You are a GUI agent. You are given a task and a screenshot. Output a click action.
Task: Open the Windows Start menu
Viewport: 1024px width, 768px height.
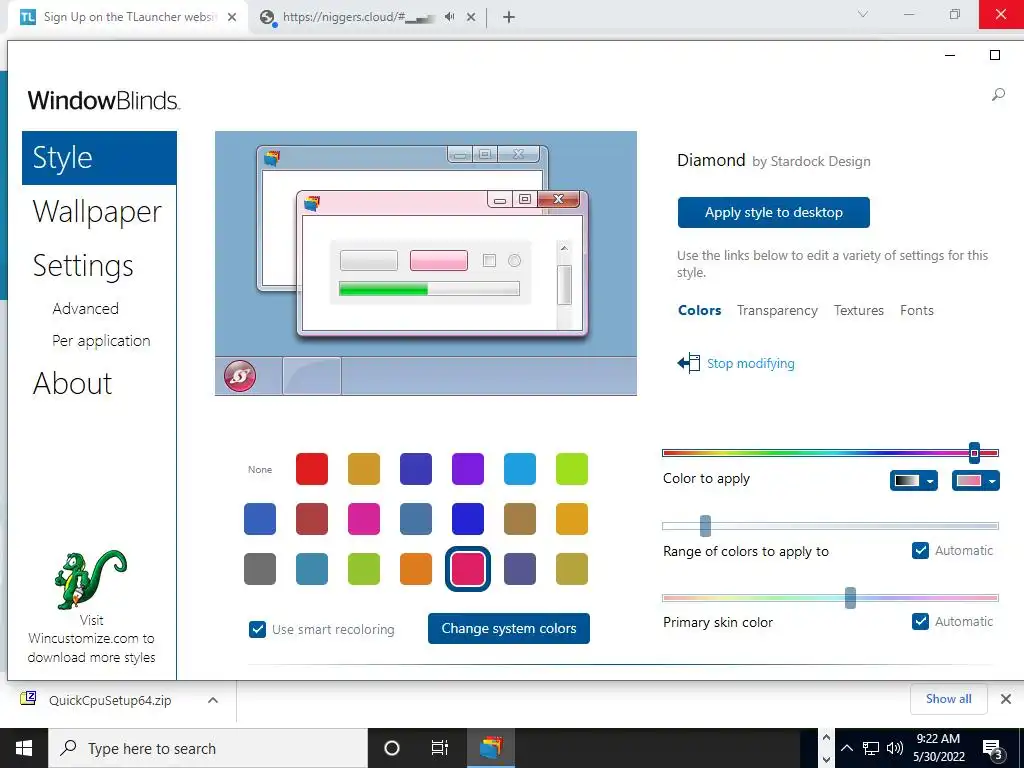coord(24,748)
